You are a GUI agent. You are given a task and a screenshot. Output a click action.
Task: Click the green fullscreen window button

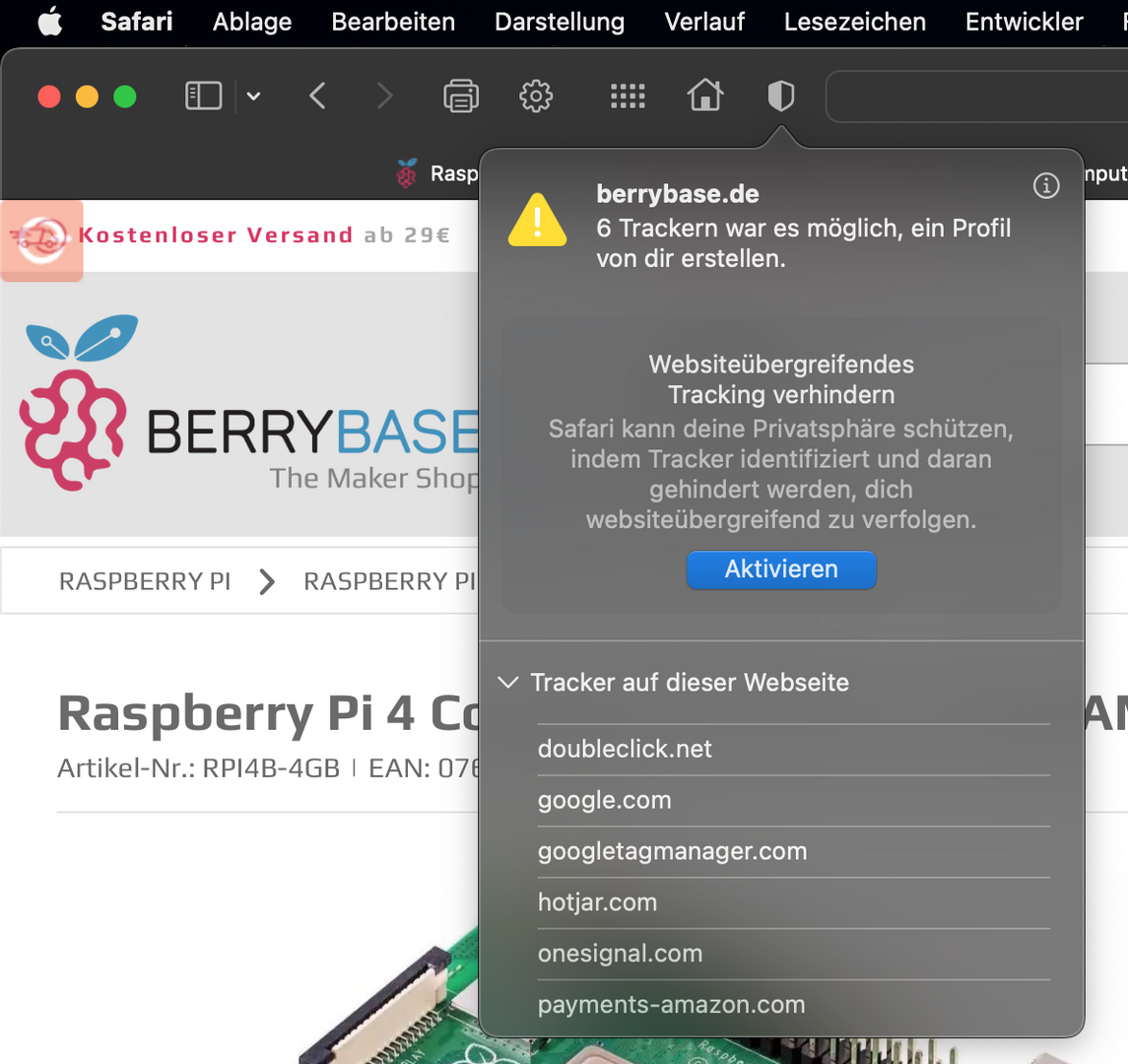coord(125,97)
